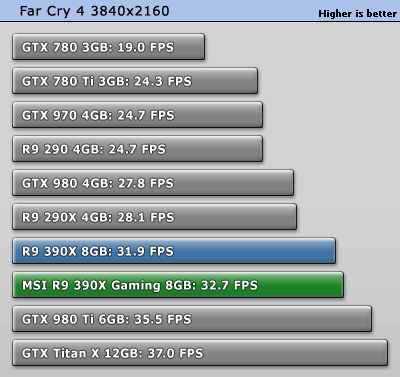Click the "Higher is better" label
400x377 pixels.
tap(358, 14)
